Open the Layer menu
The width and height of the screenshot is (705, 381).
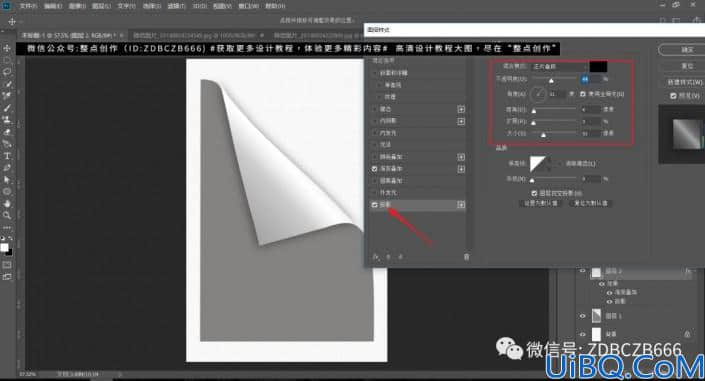pos(102,6)
